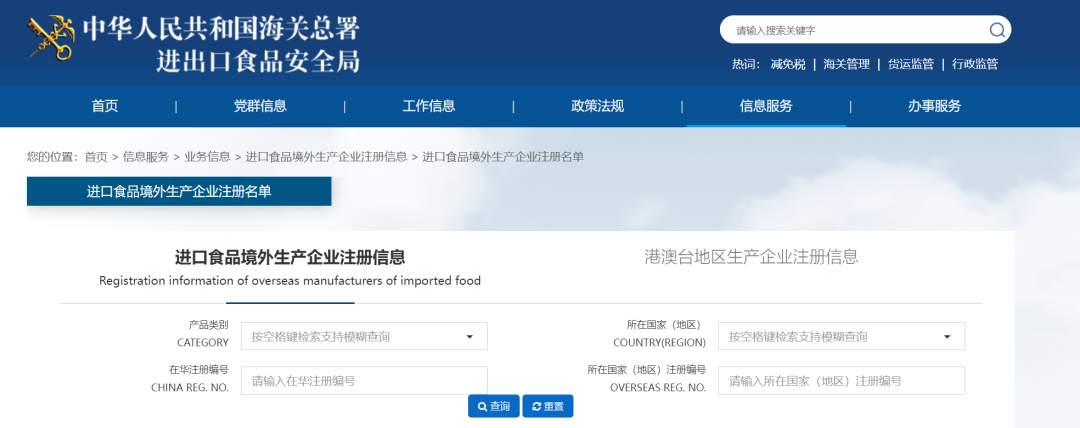
Task: Click the customs emblem logo
Action: tap(51, 39)
